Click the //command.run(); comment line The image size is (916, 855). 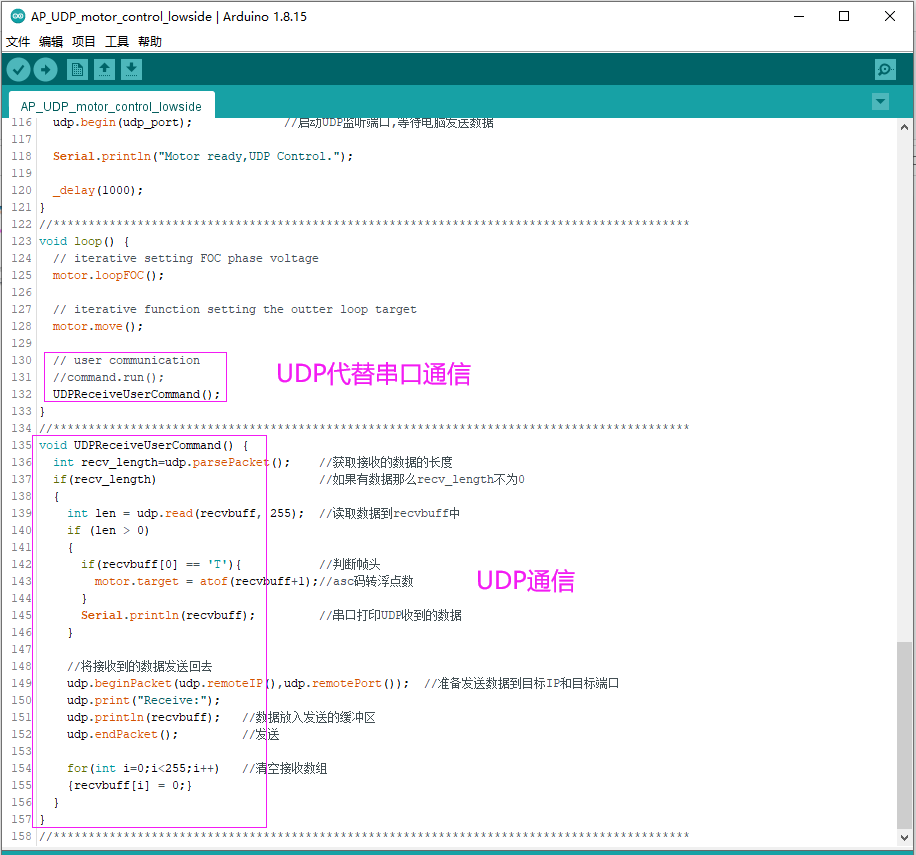(x=109, y=377)
